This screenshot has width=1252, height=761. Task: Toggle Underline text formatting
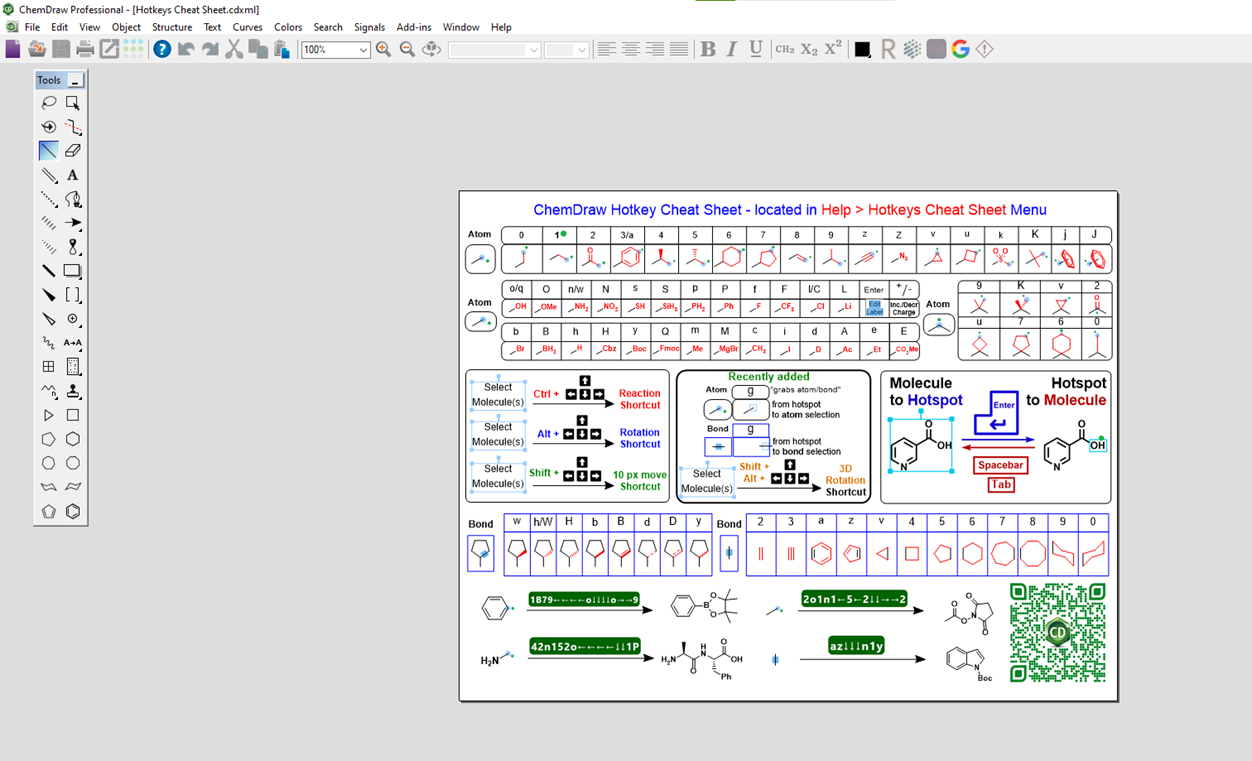click(x=756, y=49)
